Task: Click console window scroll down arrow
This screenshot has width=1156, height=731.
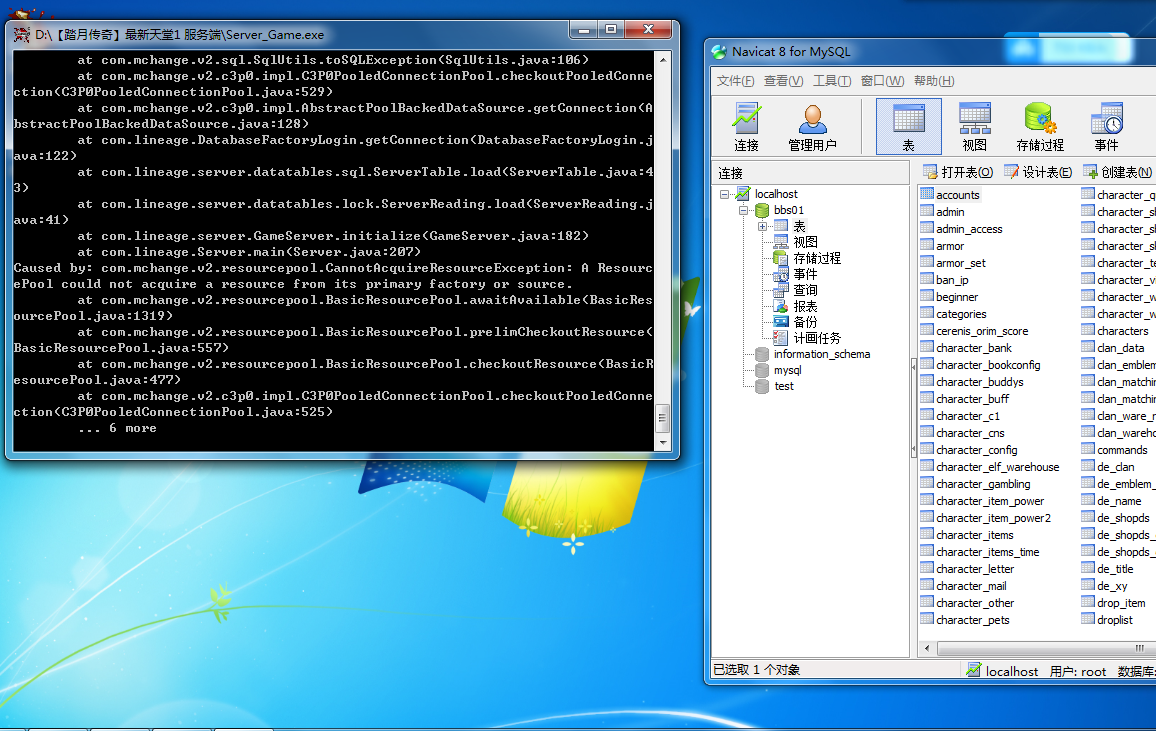Action: point(663,443)
